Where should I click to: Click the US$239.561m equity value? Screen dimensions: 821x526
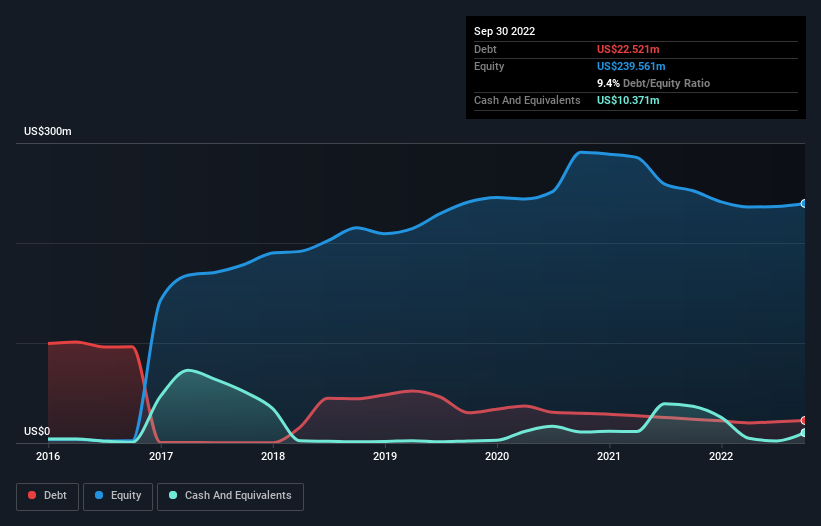[x=631, y=66]
